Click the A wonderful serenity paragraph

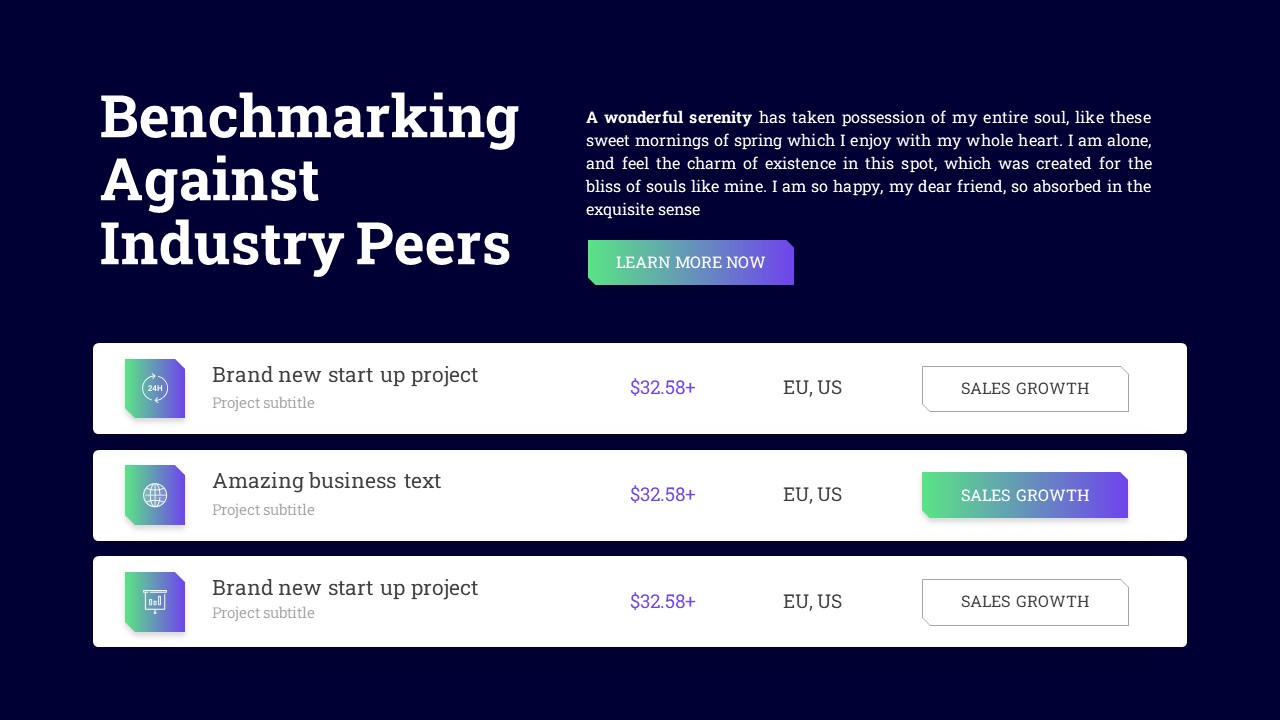[868, 163]
